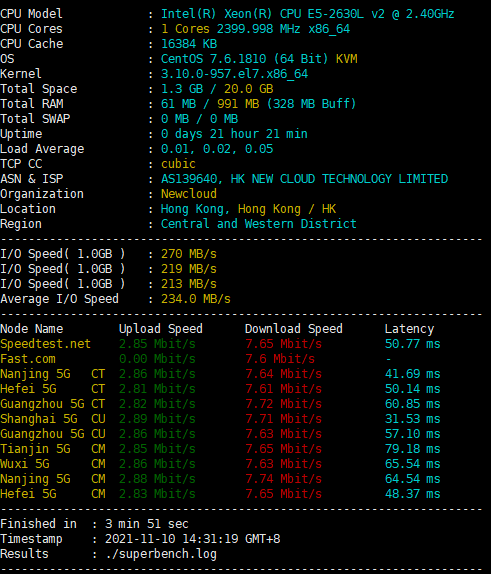The height and width of the screenshot is (574, 491).
Task: Click the latency value 79.18 ms
Action: click(413, 449)
